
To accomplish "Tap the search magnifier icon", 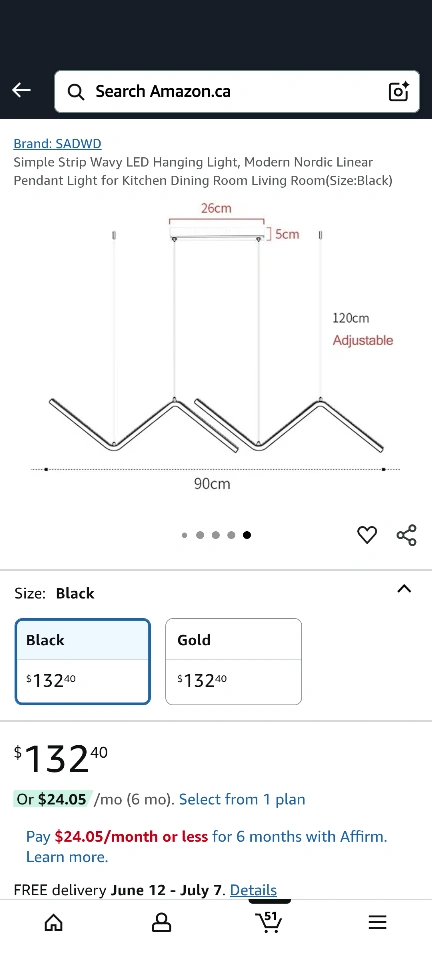I will pyautogui.click(x=75, y=91).
